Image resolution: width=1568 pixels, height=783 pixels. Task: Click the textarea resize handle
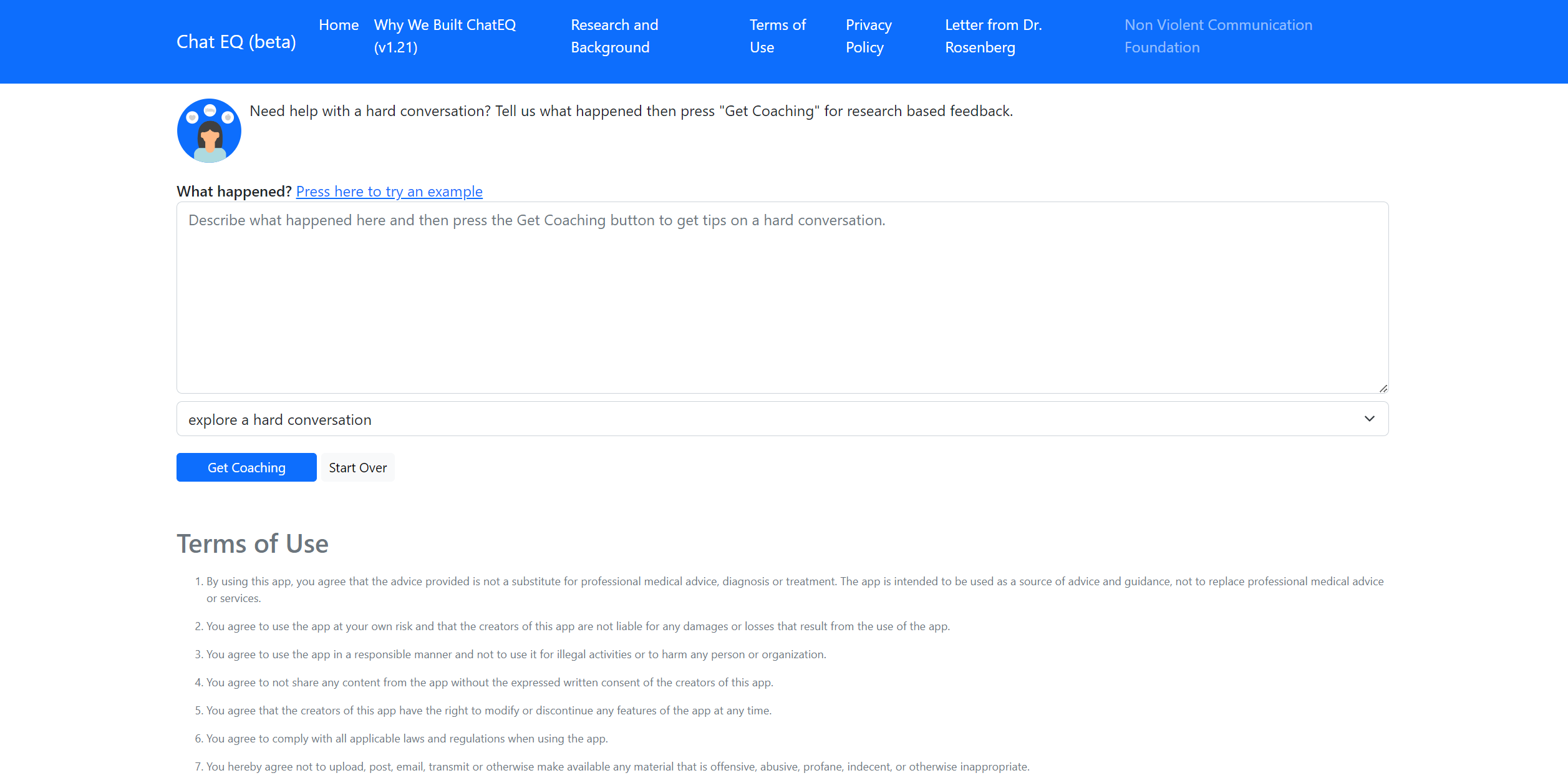tap(1383, 388)
